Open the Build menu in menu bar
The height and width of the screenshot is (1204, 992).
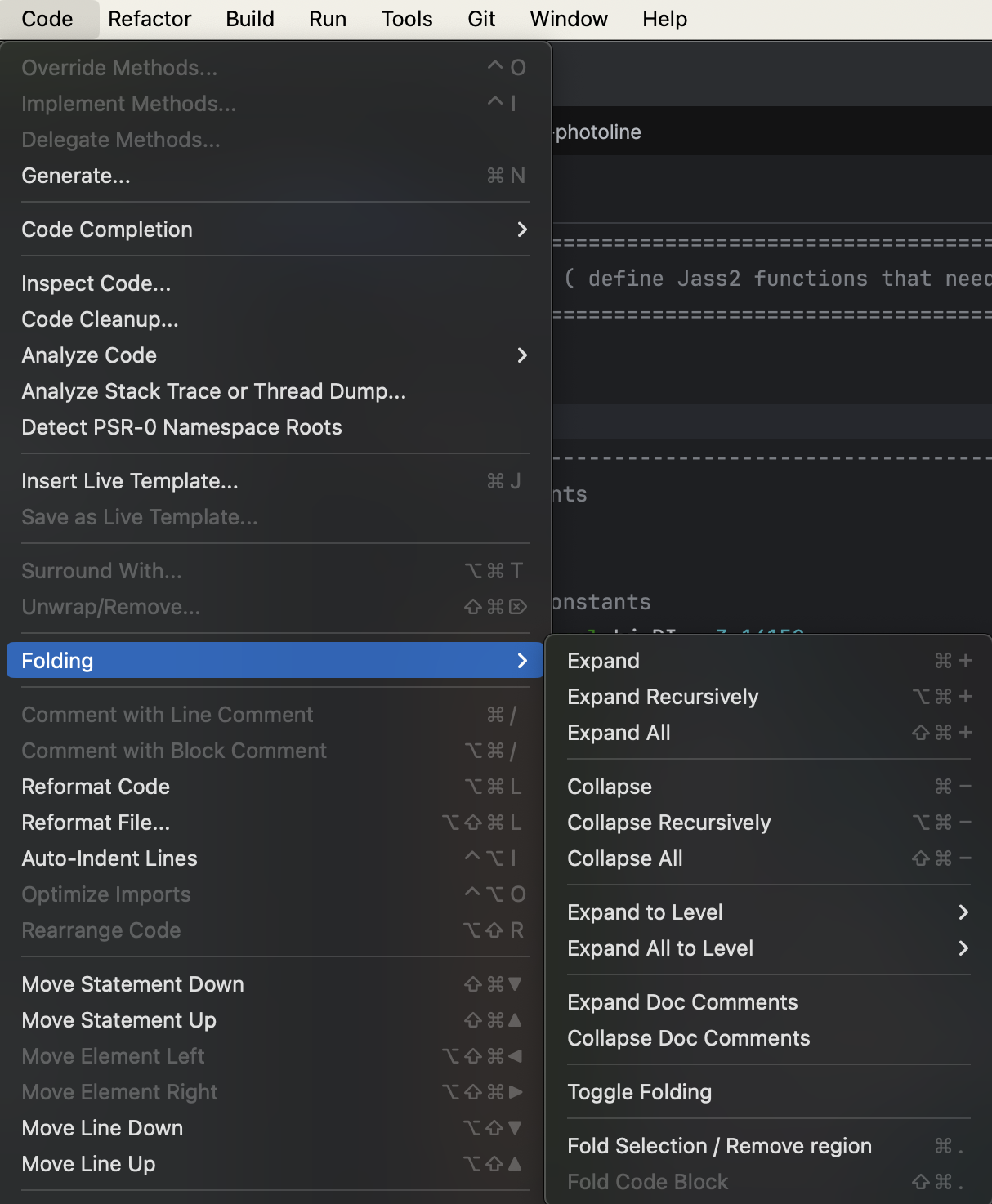click(250, 19)
